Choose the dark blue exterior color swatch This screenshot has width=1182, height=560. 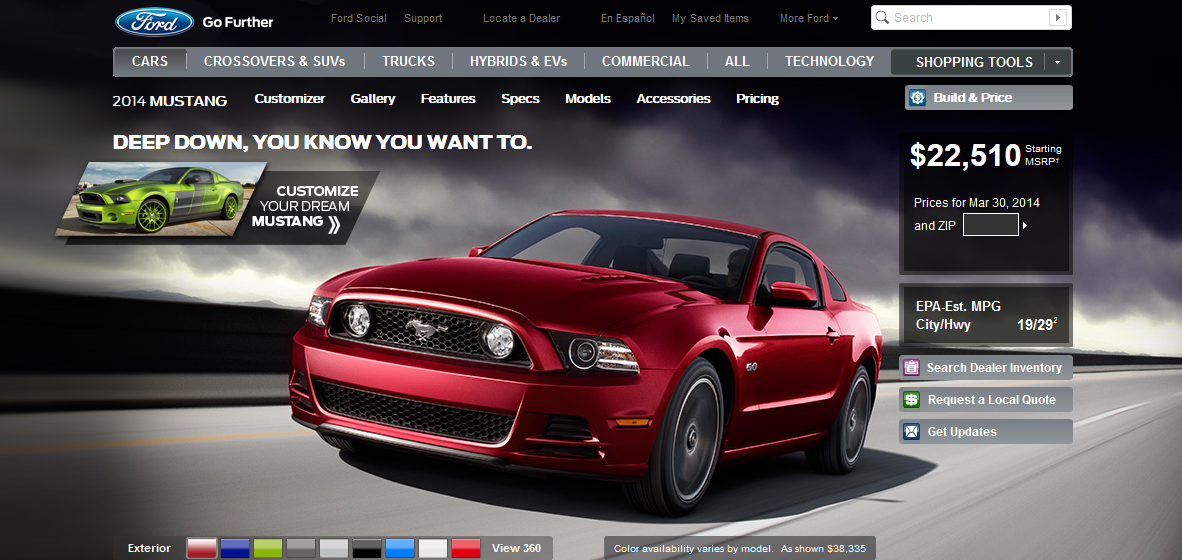(236, 548)
